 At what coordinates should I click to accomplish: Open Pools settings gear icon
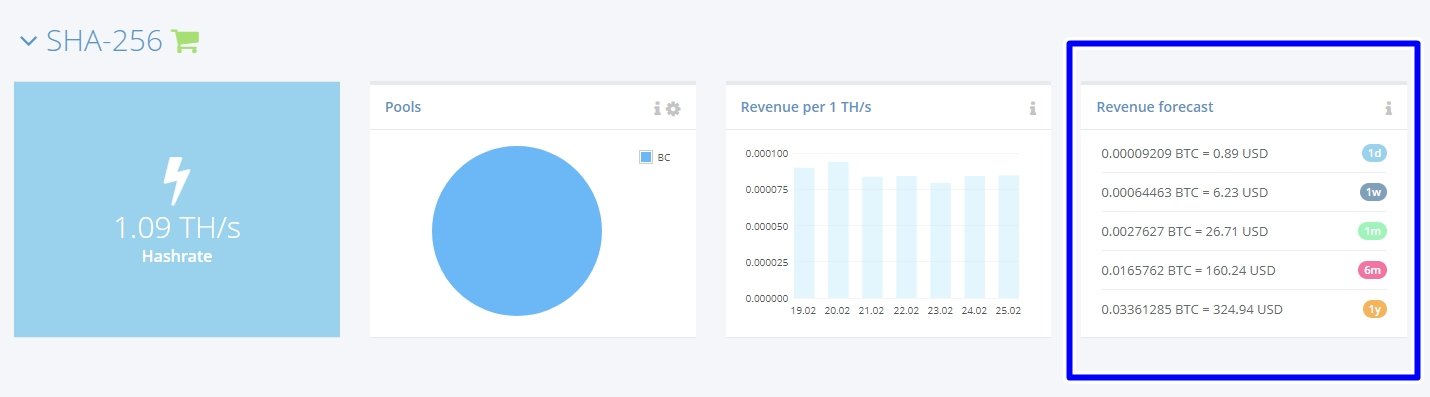[x=673, y=108]
